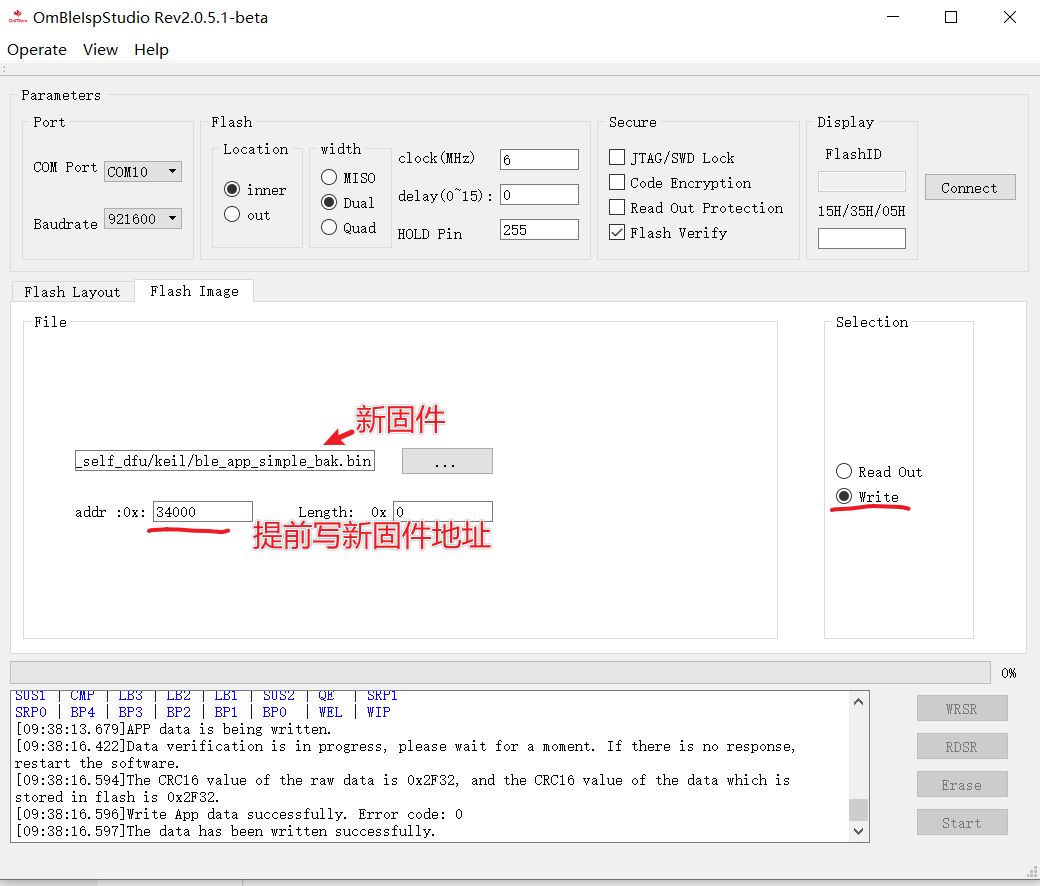
Task: Select the out flash location option
Action: point(232,215)
